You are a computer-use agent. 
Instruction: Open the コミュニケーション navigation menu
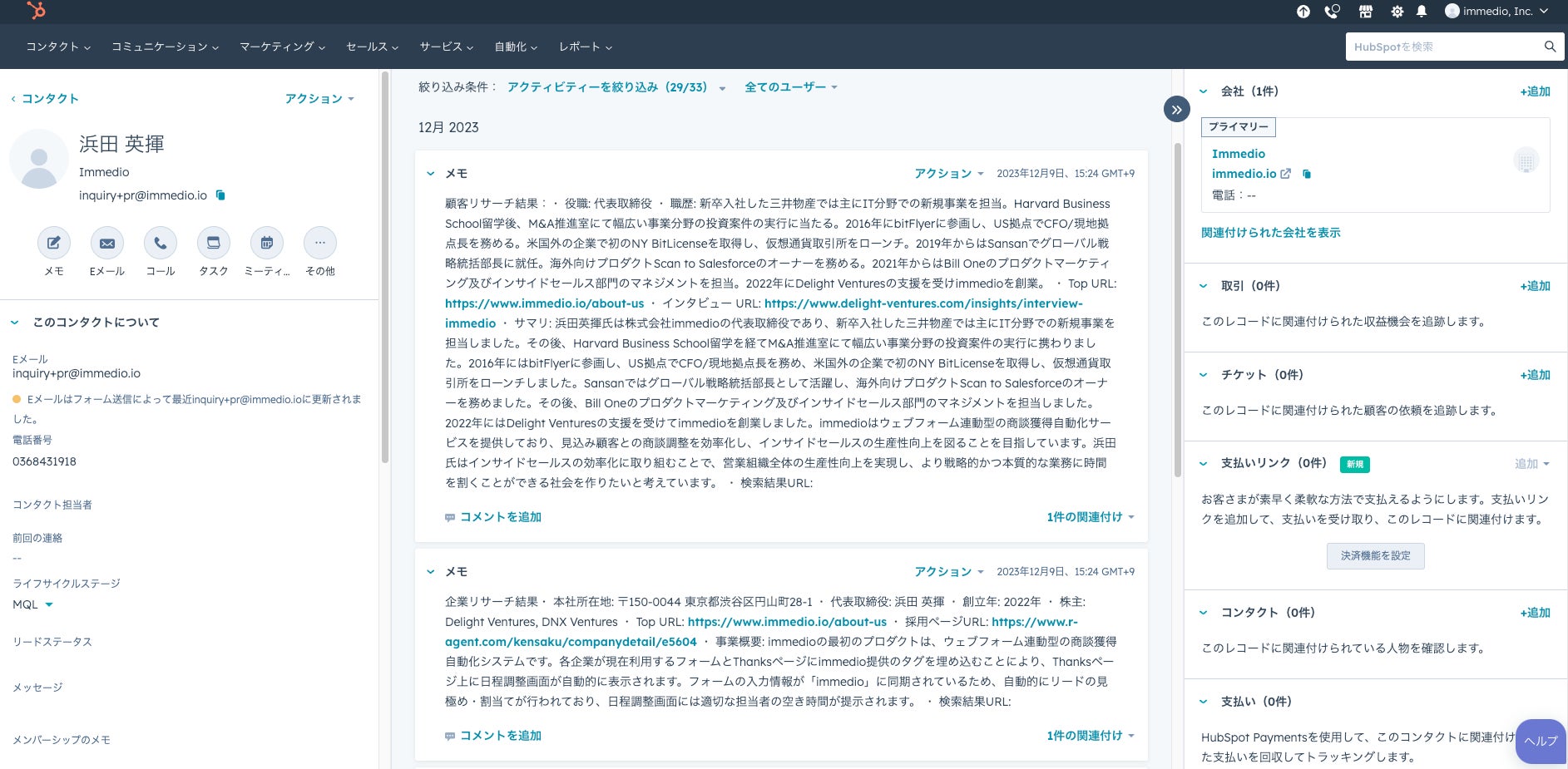pyautogui.click(x=166, y=47)
